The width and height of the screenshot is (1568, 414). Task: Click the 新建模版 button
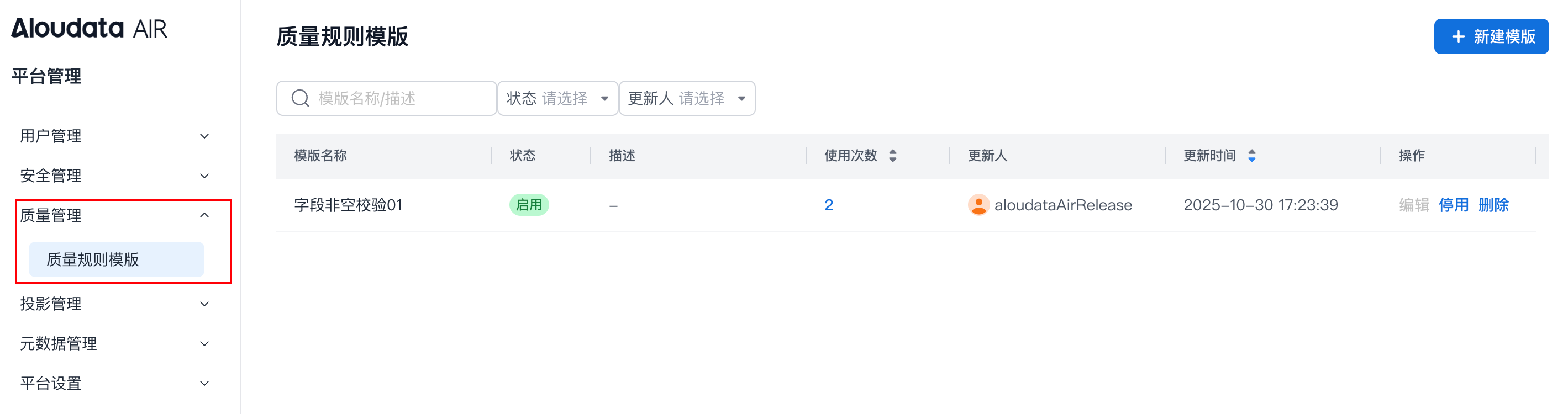(x=1491, y=36)
